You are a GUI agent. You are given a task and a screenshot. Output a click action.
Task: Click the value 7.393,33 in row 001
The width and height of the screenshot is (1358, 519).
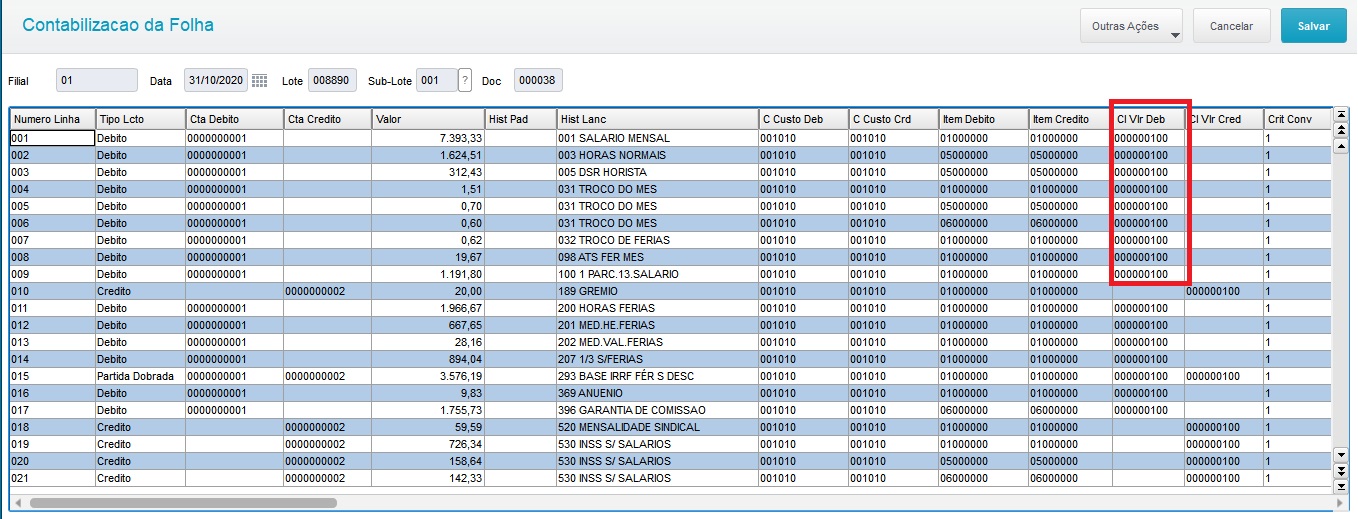point(429,138)
